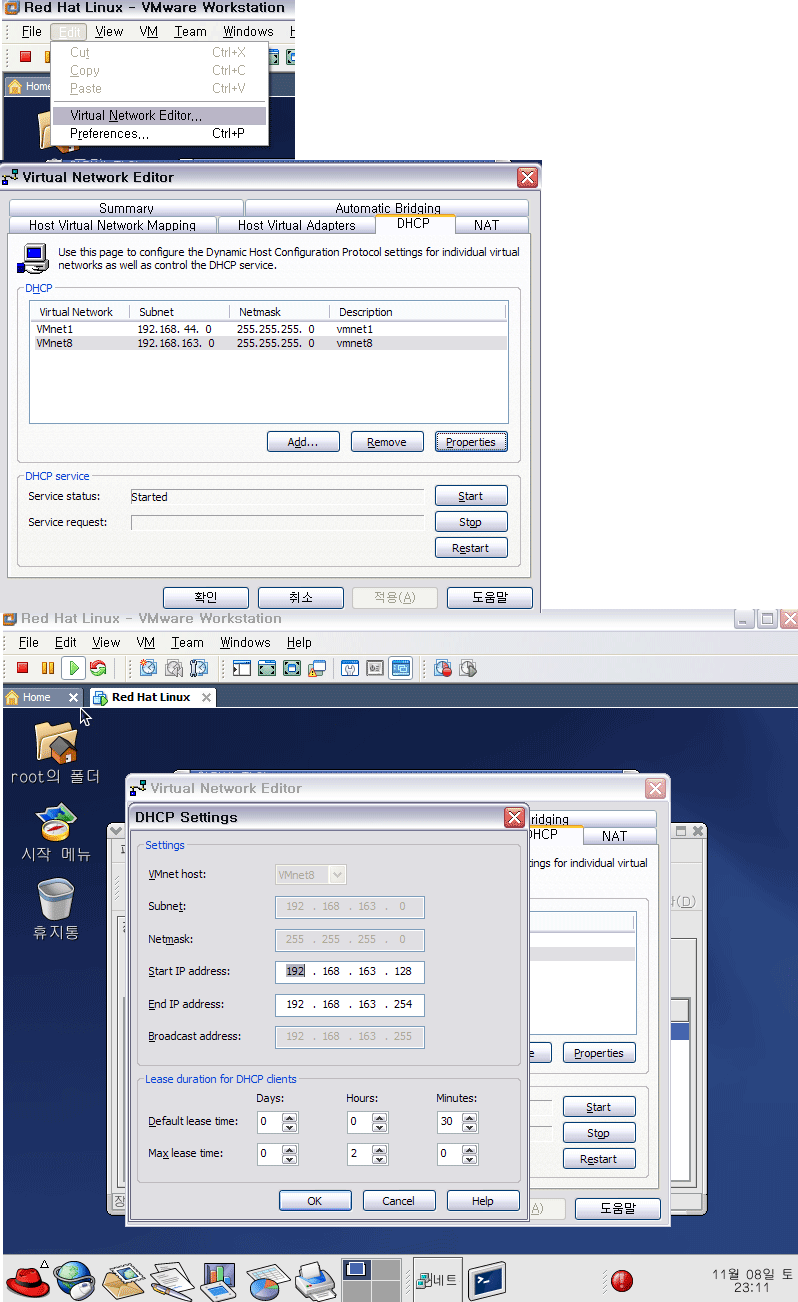Click the red alert notification icon in panel
Screen dimensions: 798x1302
[x=622, y=1280]
